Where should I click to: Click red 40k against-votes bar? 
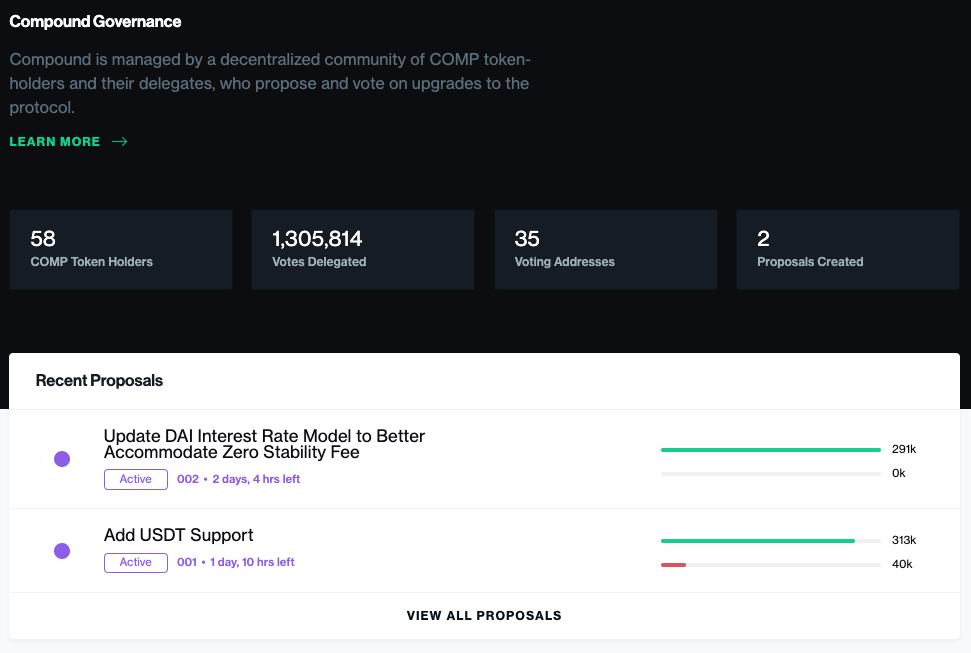(x=673, y=565)
